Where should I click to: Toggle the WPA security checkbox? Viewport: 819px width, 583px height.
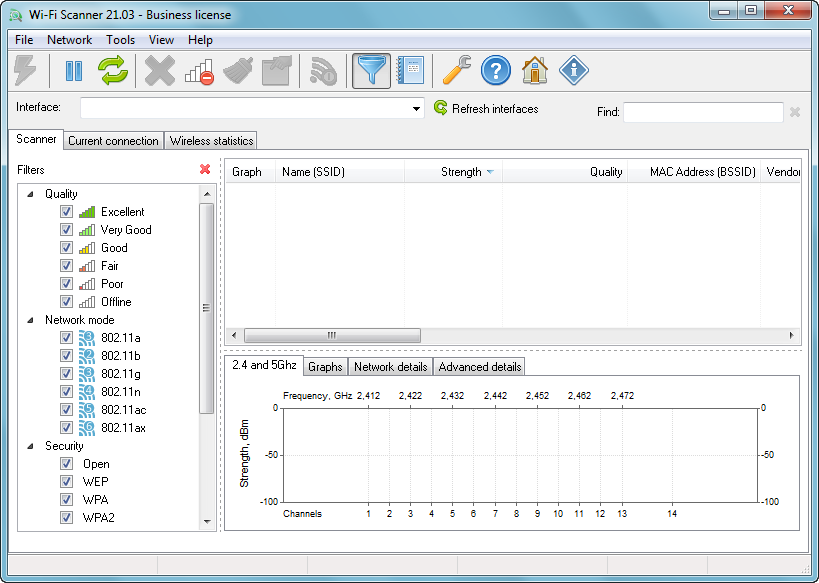click(x=66, y=499)
